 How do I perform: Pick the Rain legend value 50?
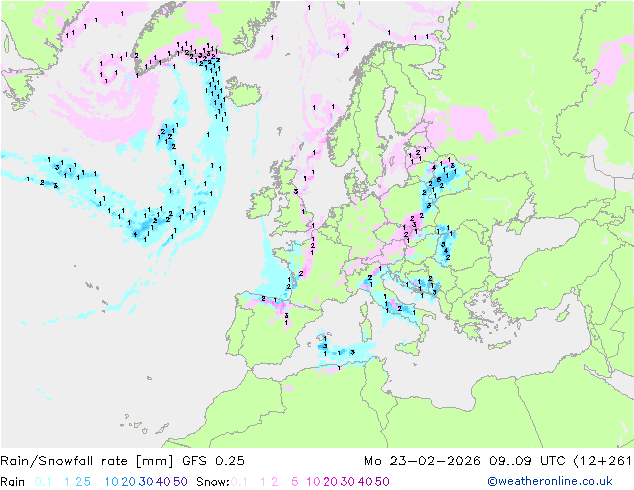click(180, 482)
